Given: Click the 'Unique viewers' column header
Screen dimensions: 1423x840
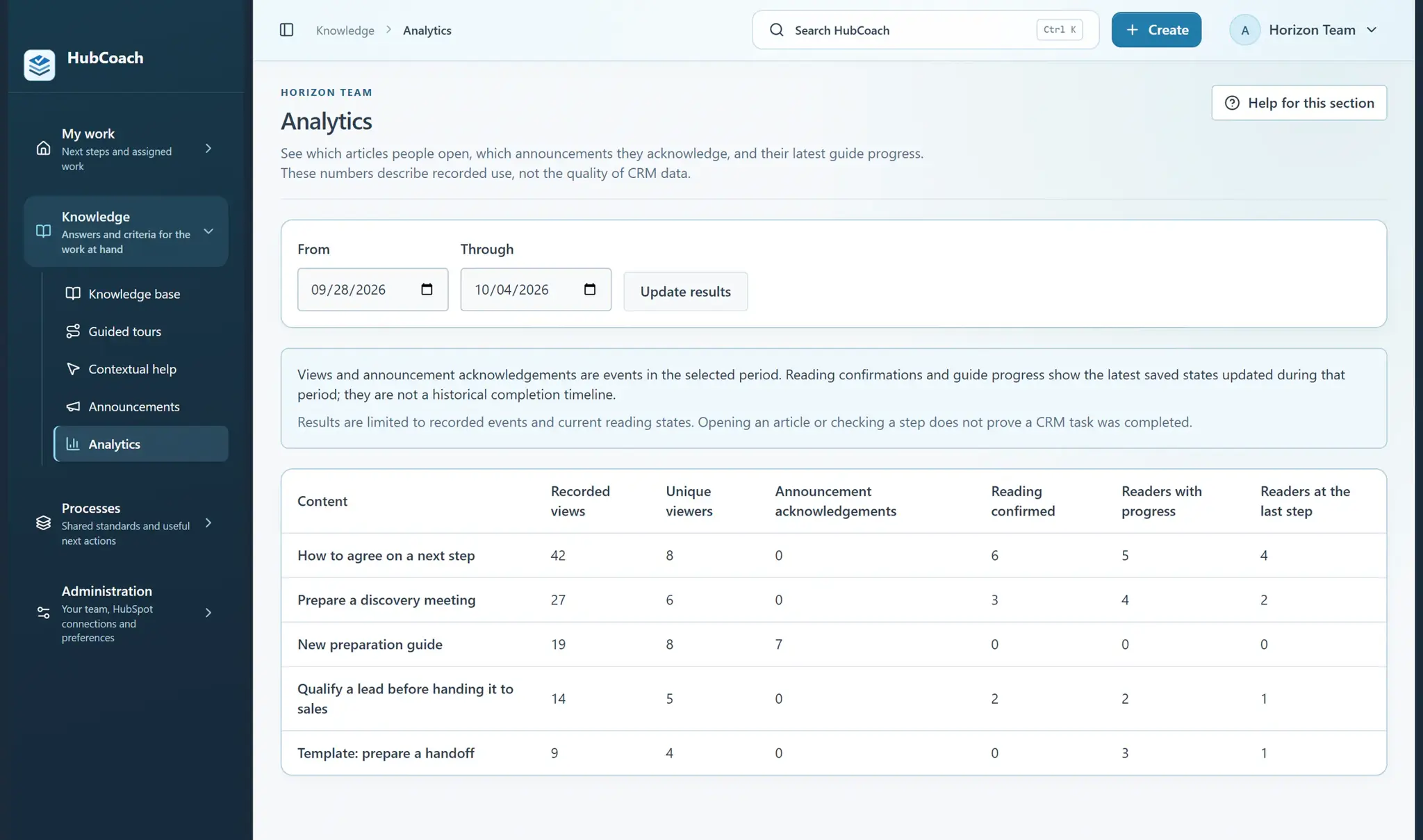Looking at the screenshot, I should click(689, 501).
